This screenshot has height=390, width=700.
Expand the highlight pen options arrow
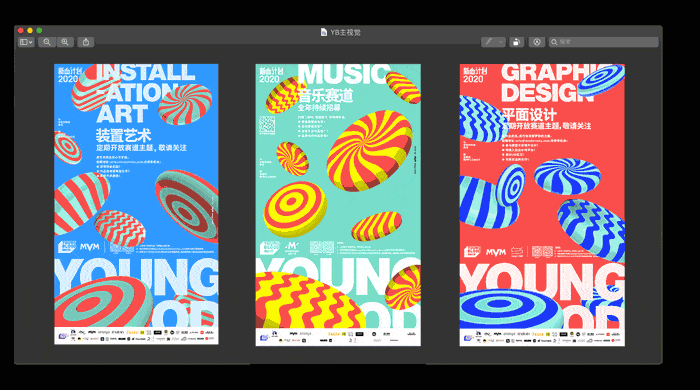coord(501,42)
